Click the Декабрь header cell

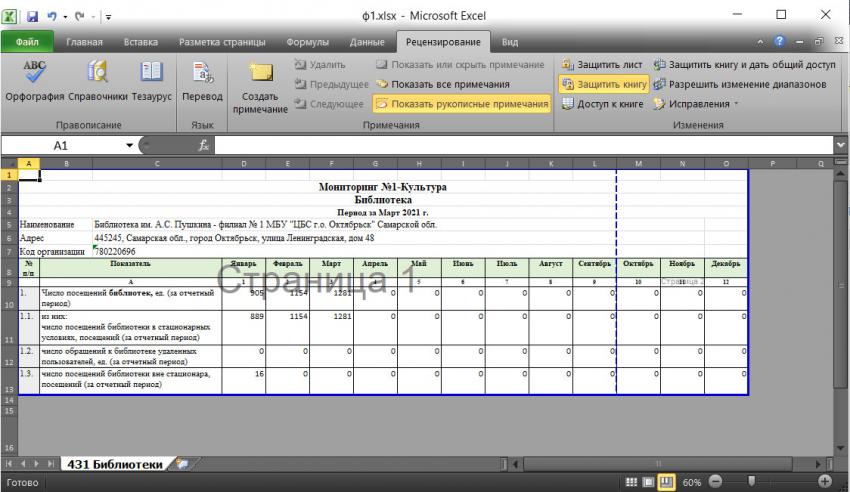726,268
